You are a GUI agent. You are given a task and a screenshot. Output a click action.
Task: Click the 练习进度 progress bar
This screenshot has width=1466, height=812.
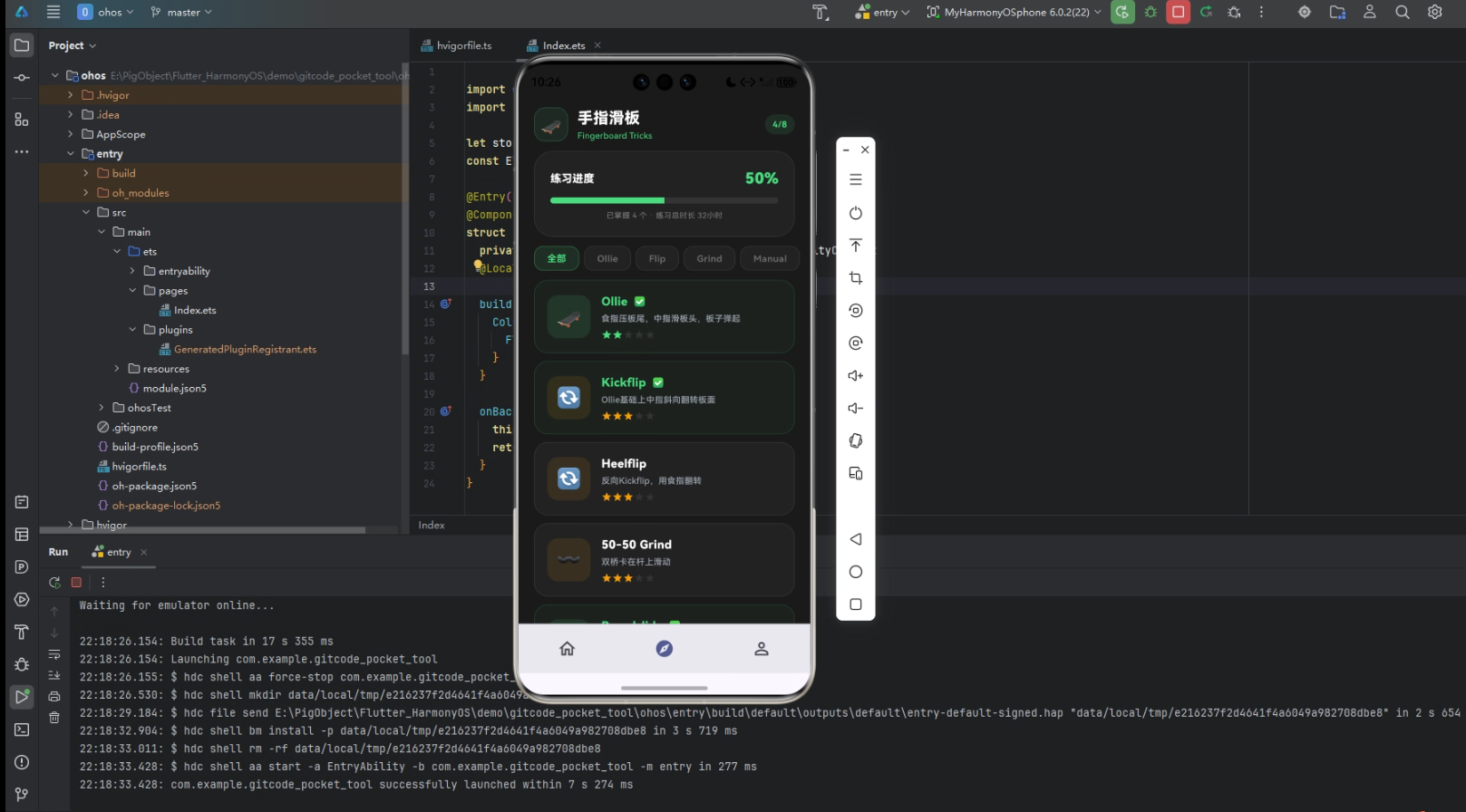[664, 200]
